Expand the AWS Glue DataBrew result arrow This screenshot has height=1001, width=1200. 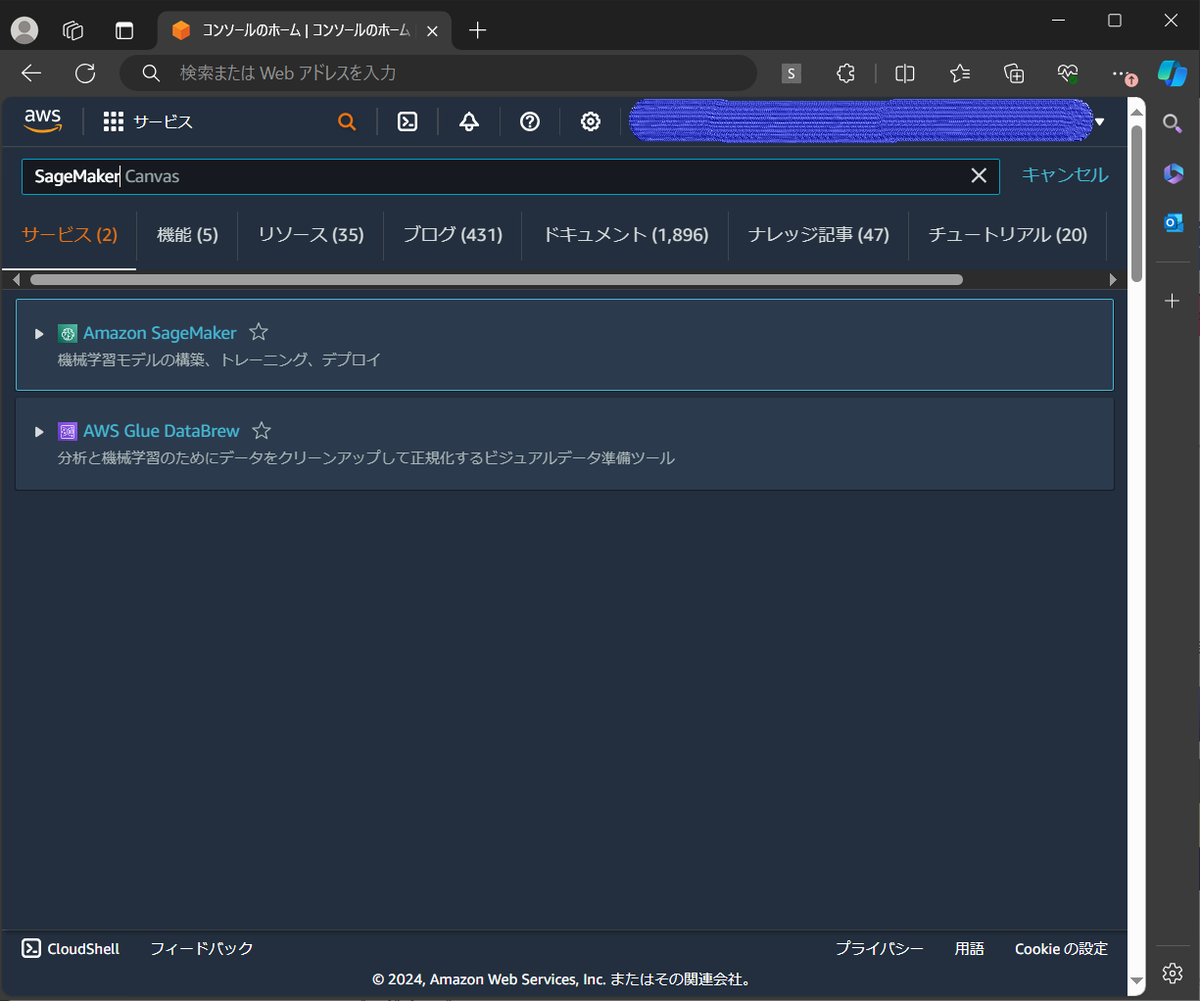(x=39, y=432)
